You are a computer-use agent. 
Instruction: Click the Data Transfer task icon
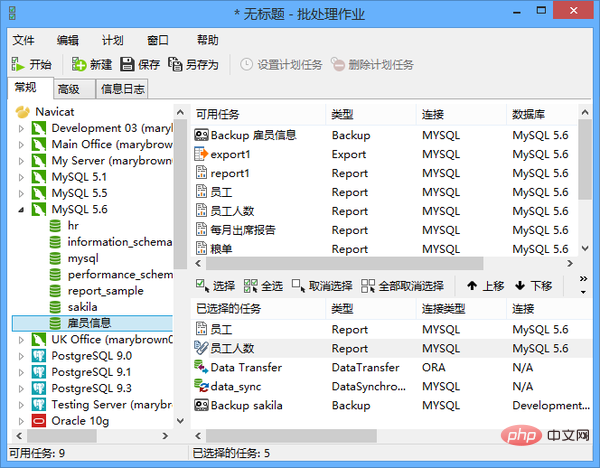201,367
